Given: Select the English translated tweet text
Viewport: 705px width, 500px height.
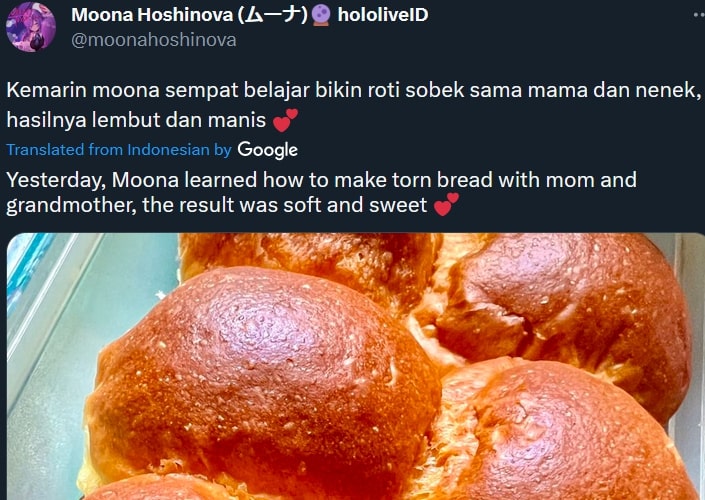Looking at the screenshot, I should (321, 192).
